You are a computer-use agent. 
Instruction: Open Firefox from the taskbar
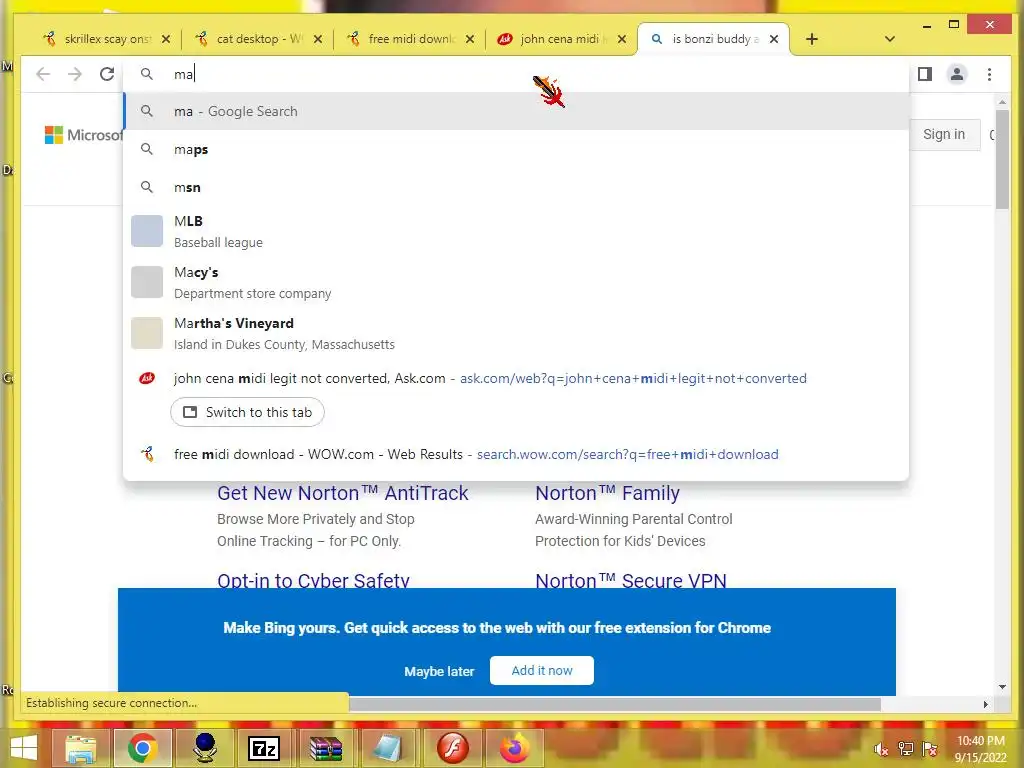coord(515,748)
